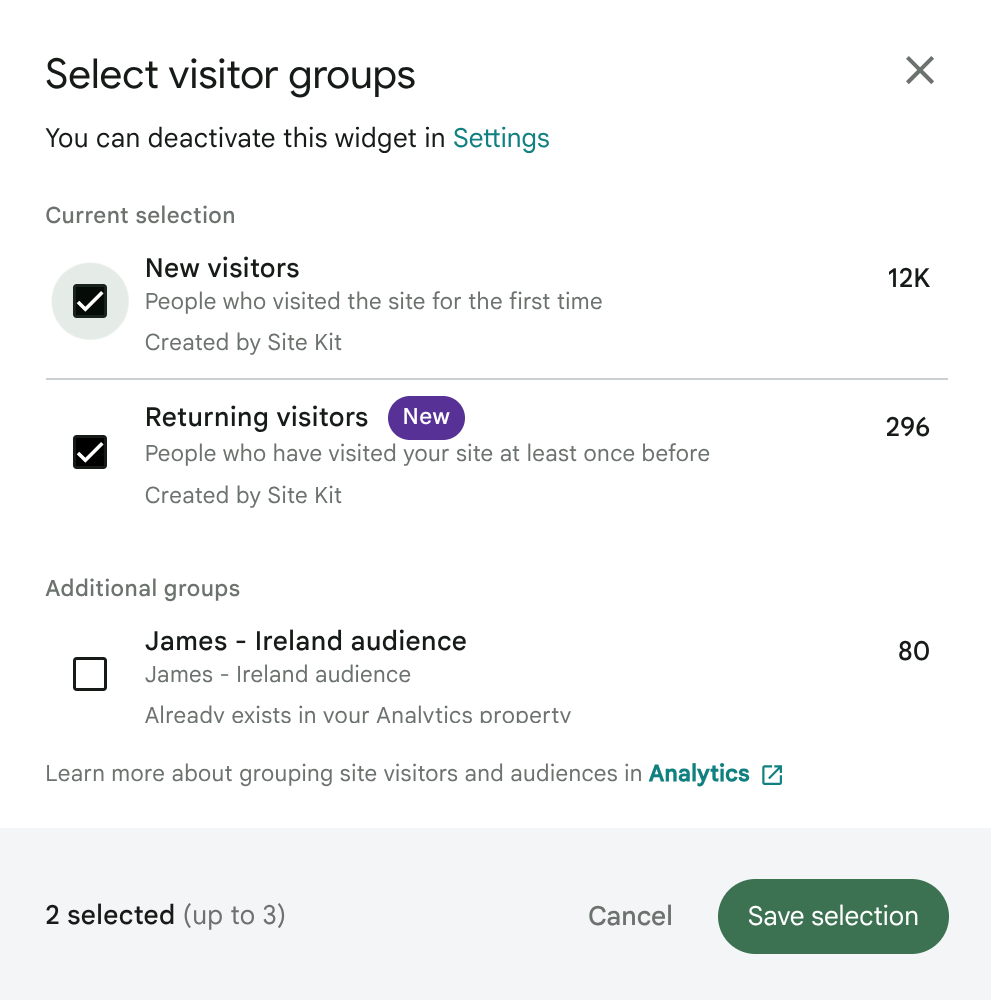Image resolution: width=991 pixels, height=1000 pixels.
Task: Click the Save selection button
Action: [x=832, y=916]
